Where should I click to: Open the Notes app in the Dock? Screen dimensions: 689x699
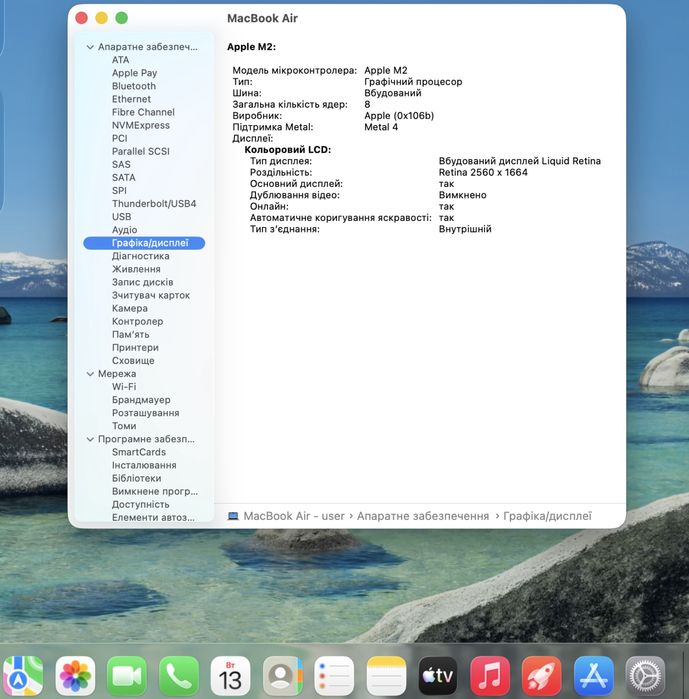[386, 676]
